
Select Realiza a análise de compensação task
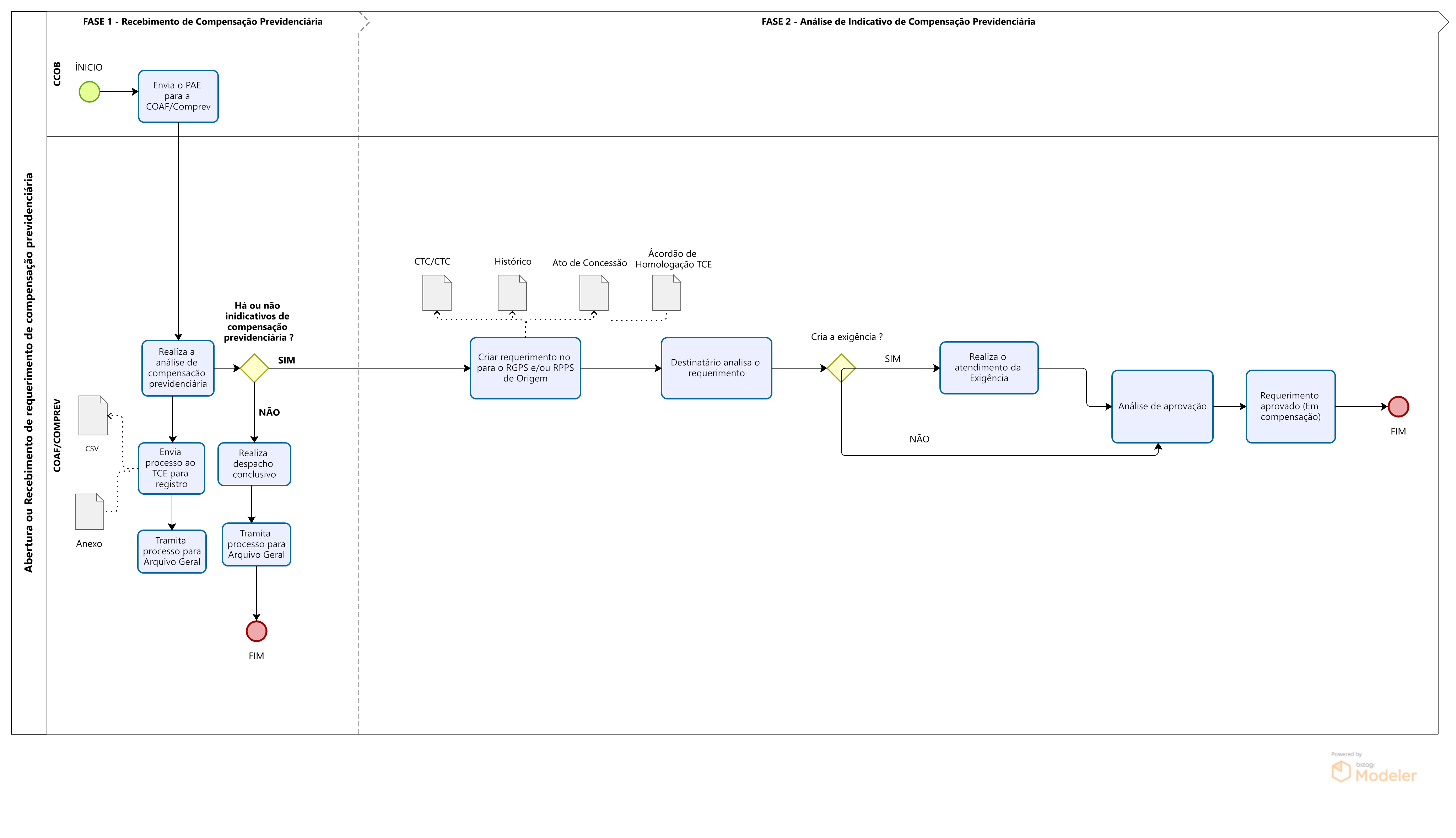click(x=178, y=368)
